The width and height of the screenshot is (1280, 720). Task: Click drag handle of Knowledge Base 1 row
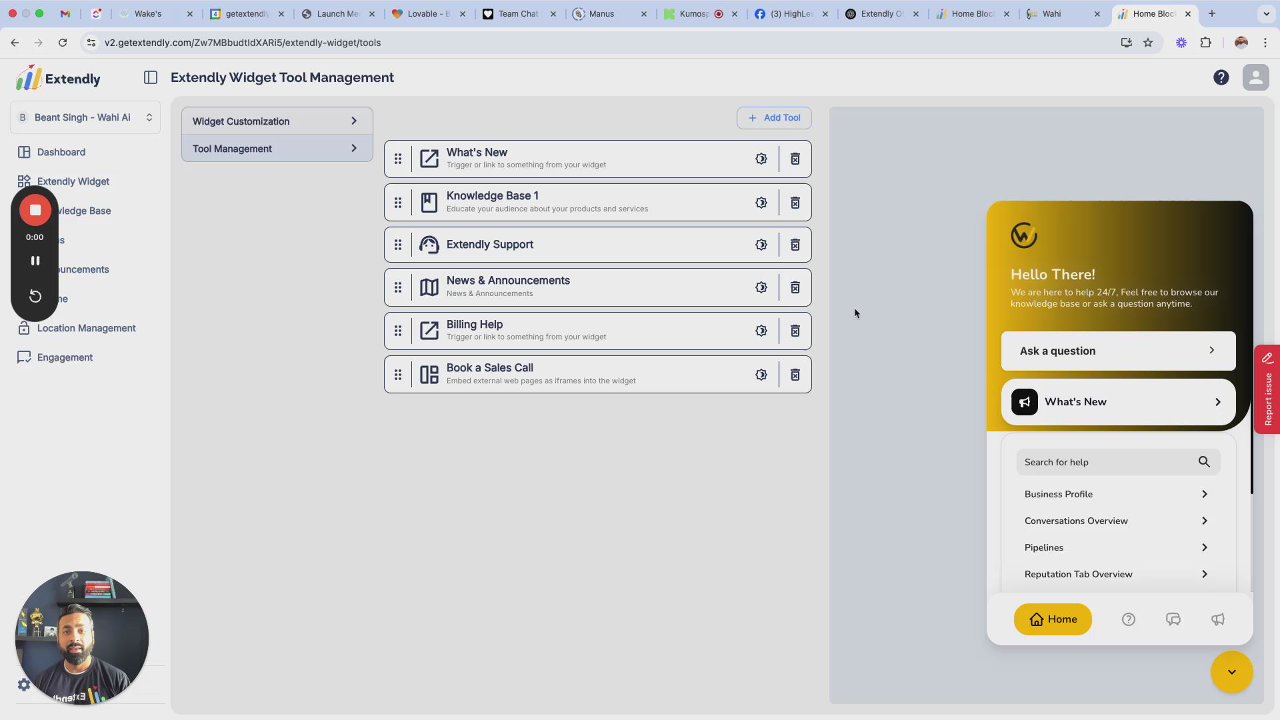click(x=398, y=203)
